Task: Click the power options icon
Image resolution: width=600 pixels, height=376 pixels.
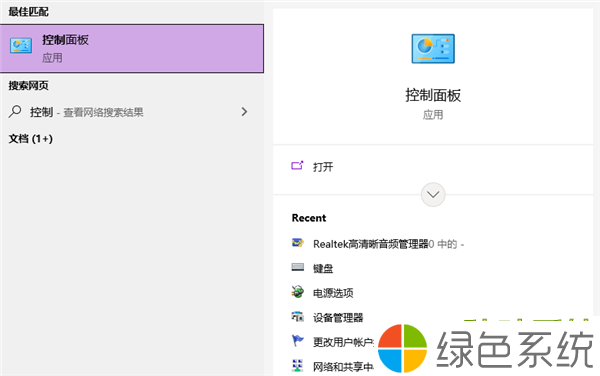Action: tap(298, 291)
